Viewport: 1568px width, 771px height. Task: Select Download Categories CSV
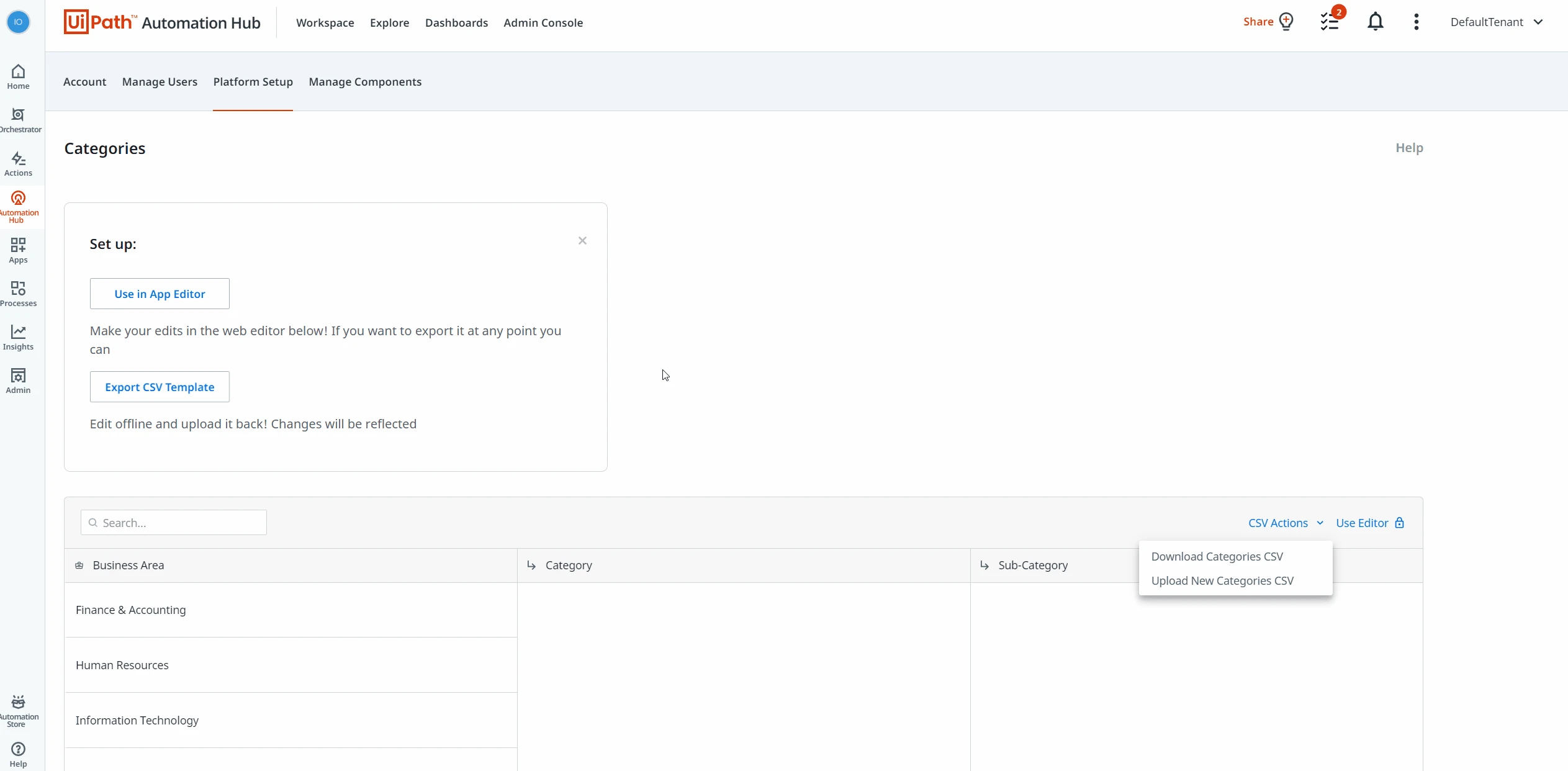[1217, 556]
